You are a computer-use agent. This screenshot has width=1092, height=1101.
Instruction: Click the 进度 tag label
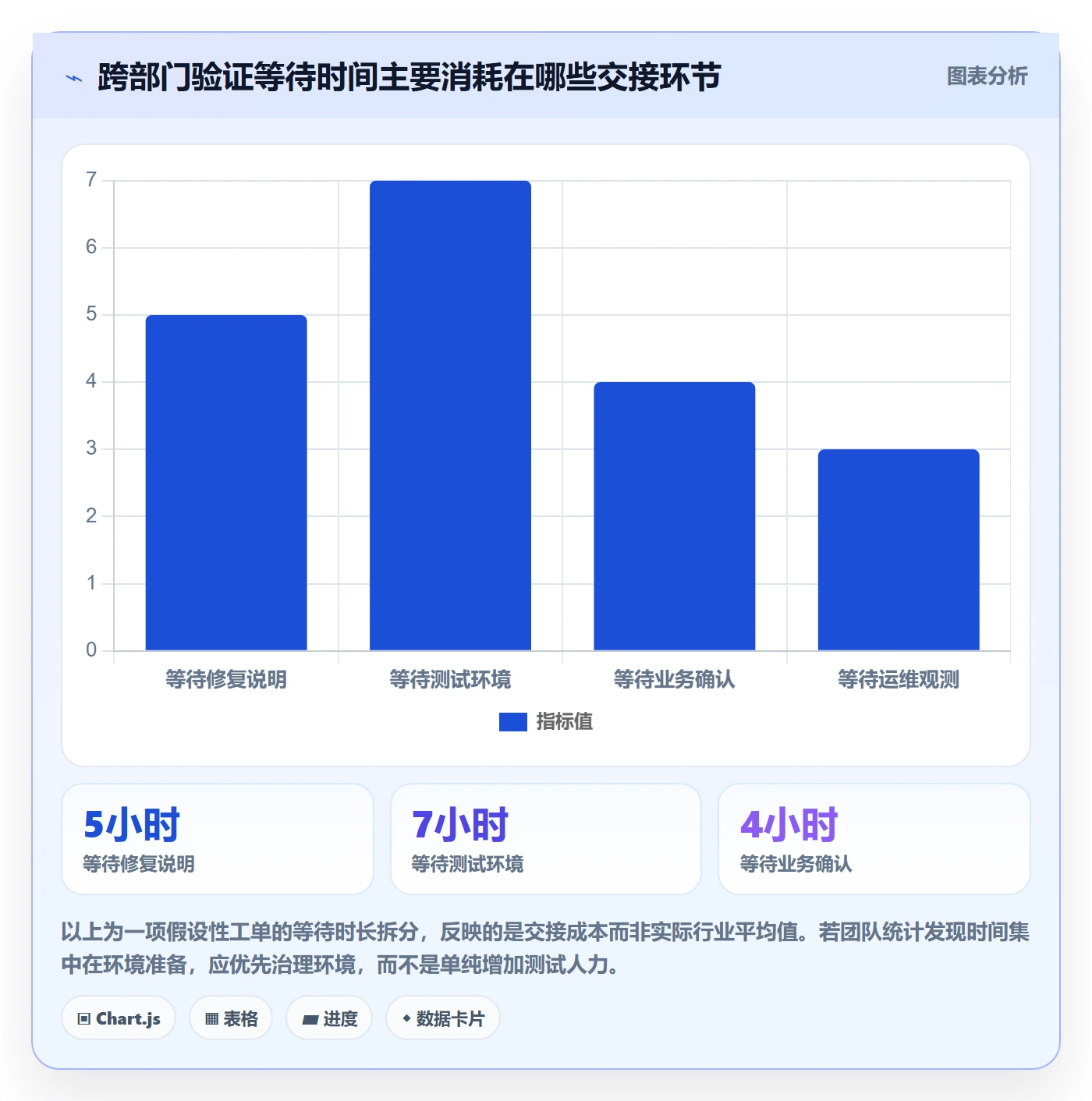(x=341, y=1019)
